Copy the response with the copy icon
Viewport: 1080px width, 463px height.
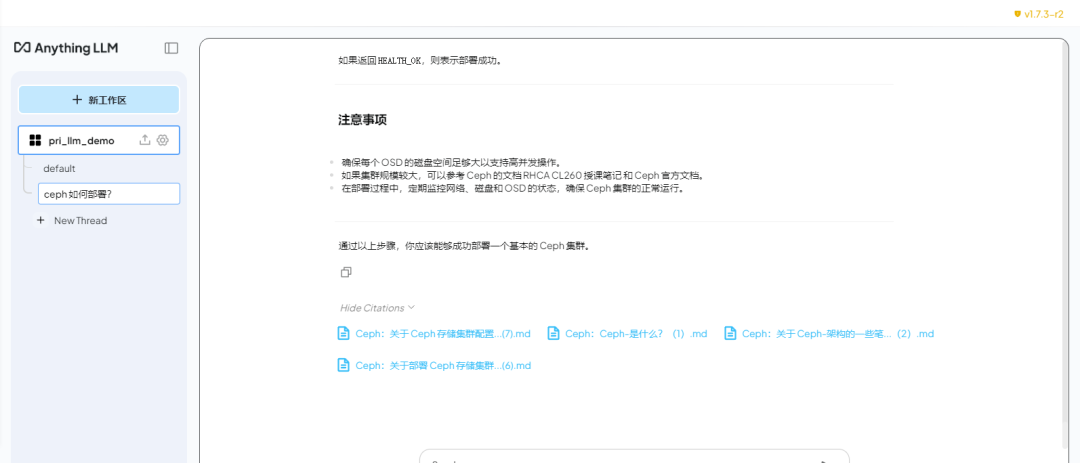coord(346,272)
